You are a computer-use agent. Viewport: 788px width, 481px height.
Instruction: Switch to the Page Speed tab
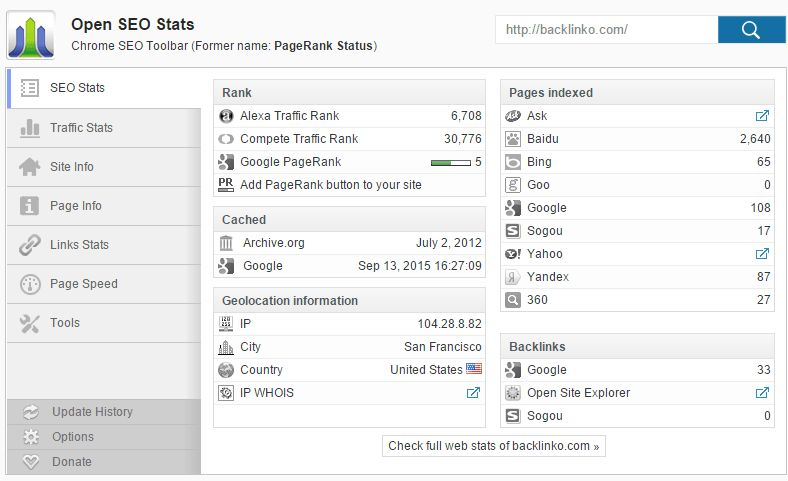(104, 284)
